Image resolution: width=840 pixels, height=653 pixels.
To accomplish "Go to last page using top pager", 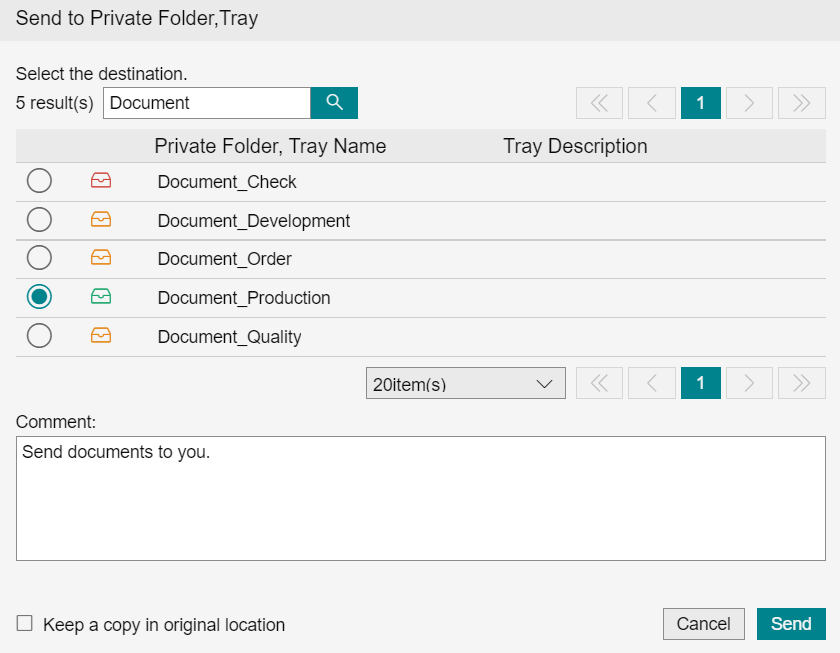I will pos(801,103).
